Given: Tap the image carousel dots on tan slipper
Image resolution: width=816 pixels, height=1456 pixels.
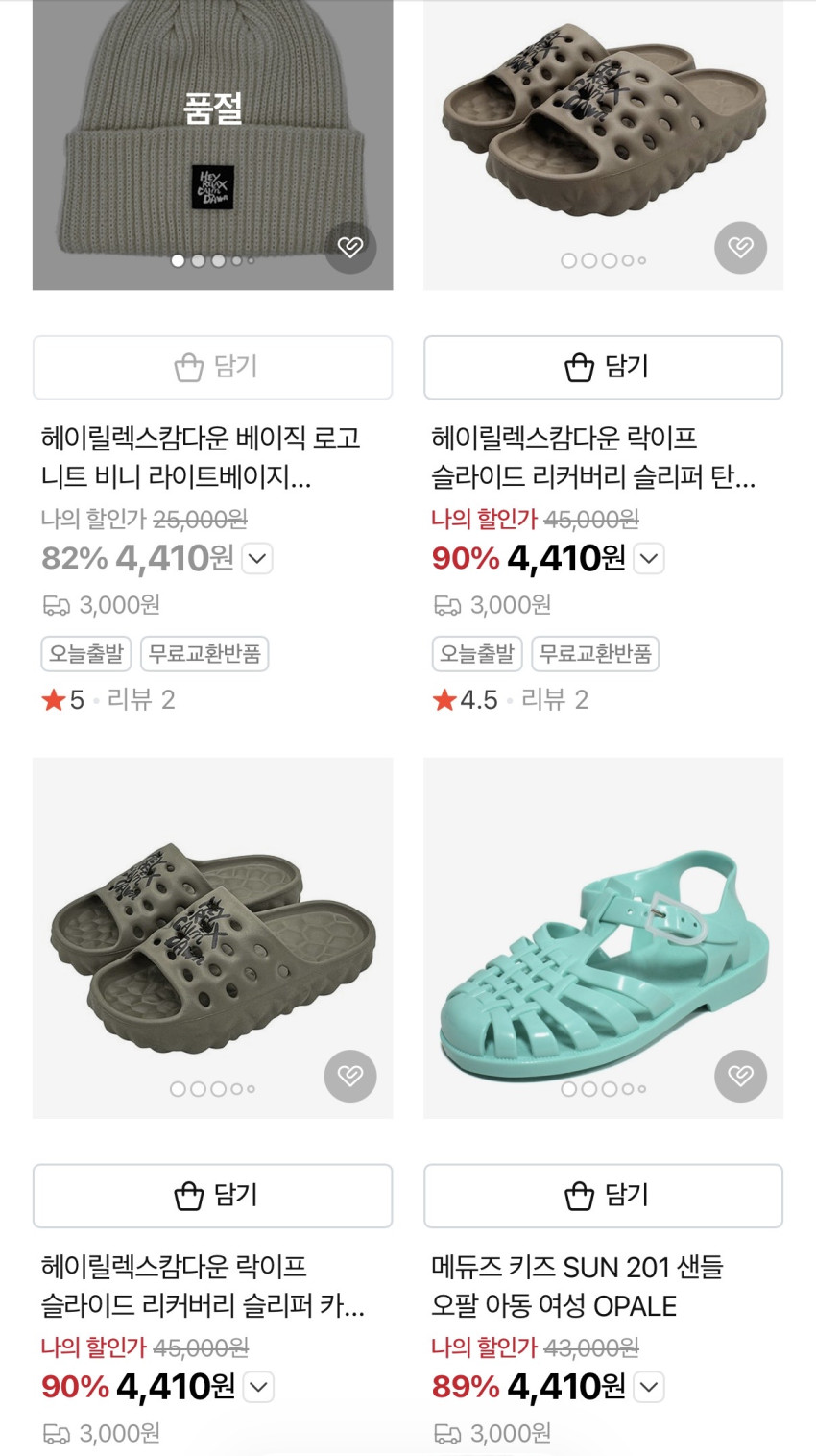Looking at the screenshot, I should [x=603, y=260].
